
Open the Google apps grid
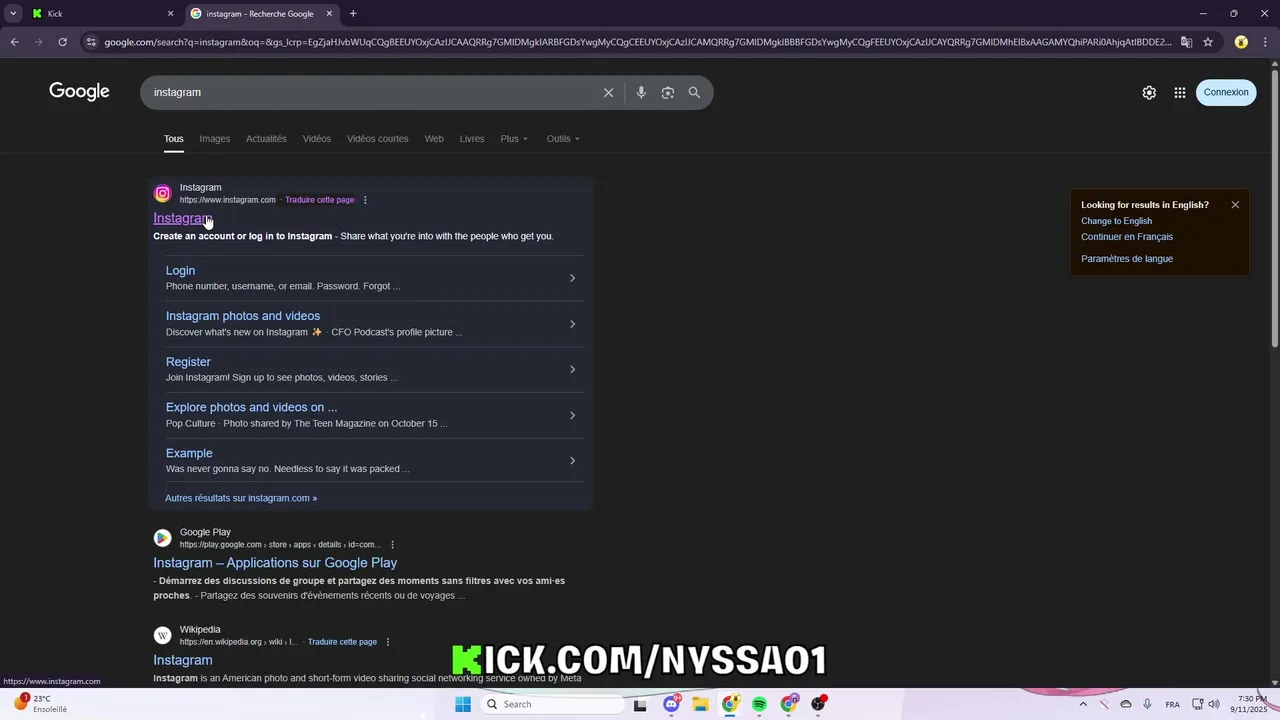pos(1180,92)
